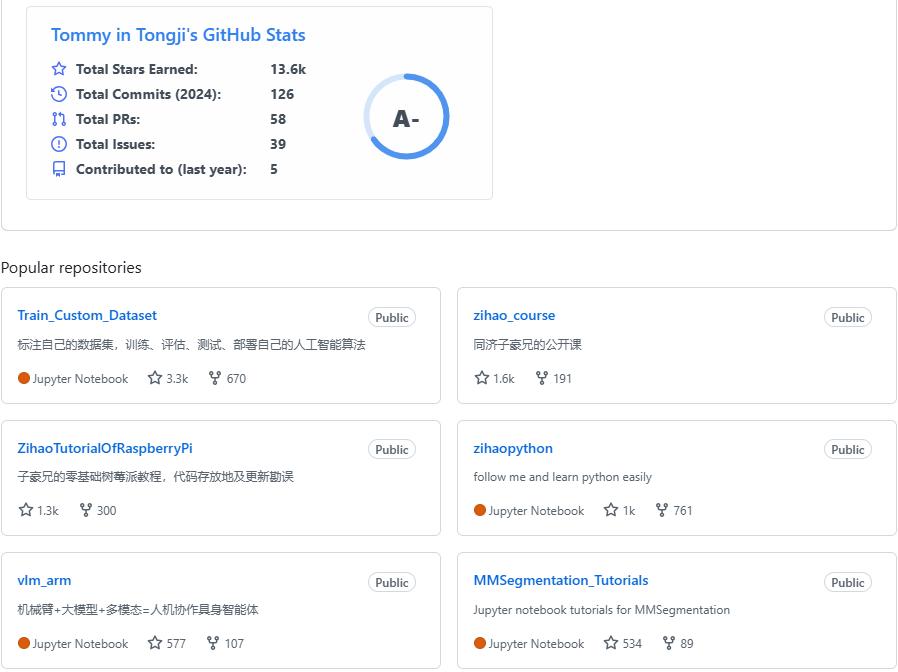The height and width of the screenshot is (672, 898).
Task: Open the Train_Custom_Dataset repository link
Action: point(87,315)
